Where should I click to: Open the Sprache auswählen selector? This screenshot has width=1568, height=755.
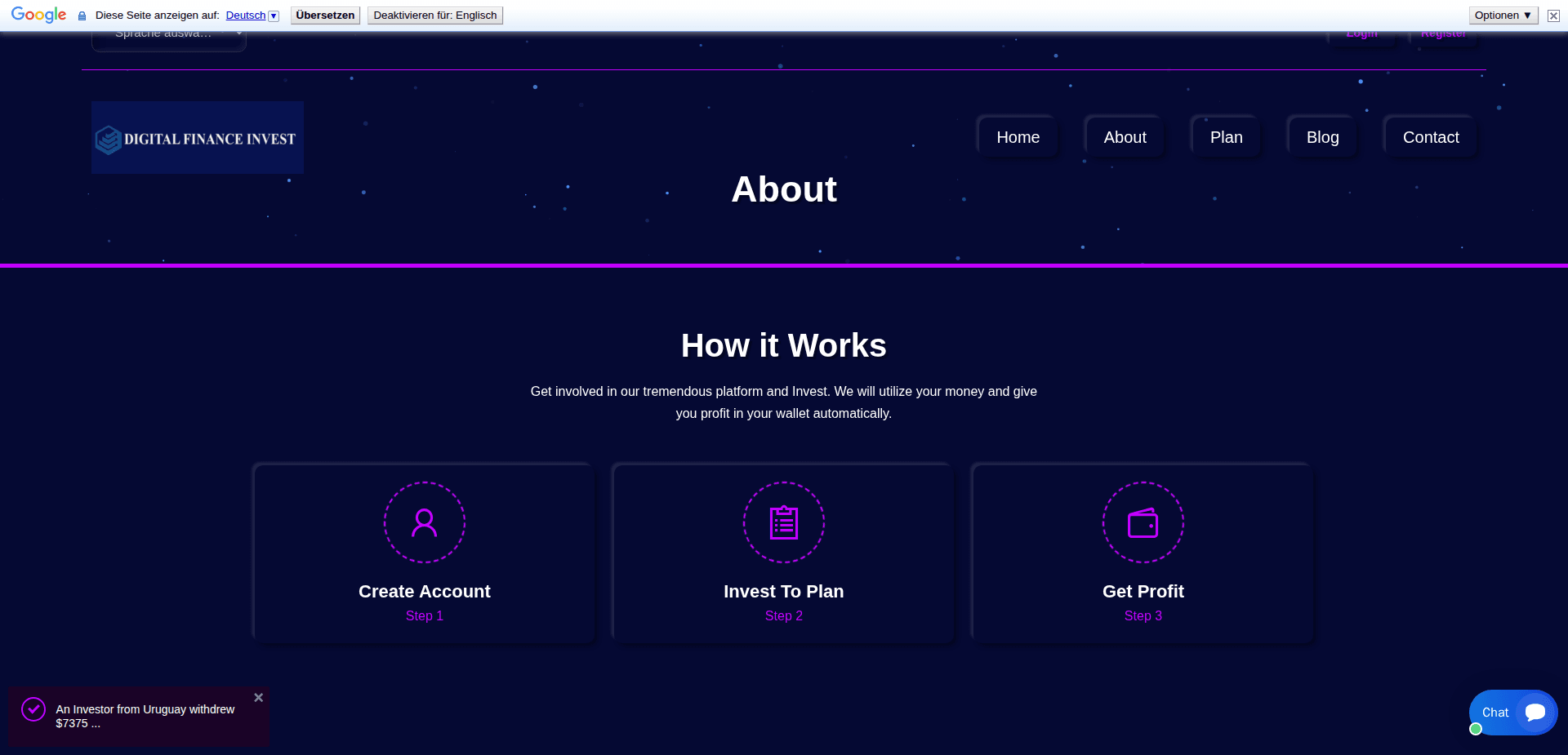(x=168, y=33)
